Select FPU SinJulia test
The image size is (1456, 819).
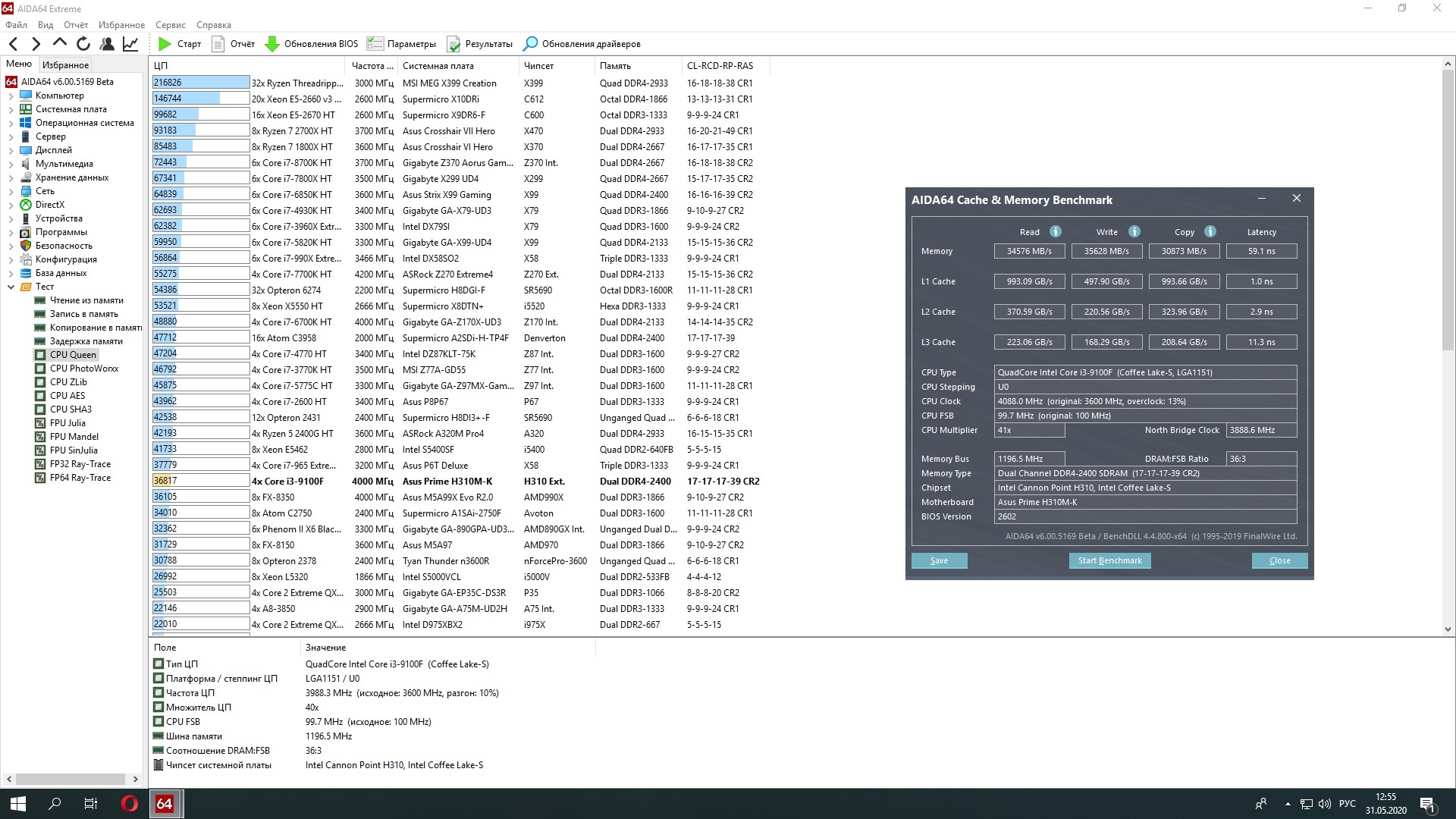(x=74, y=450)
